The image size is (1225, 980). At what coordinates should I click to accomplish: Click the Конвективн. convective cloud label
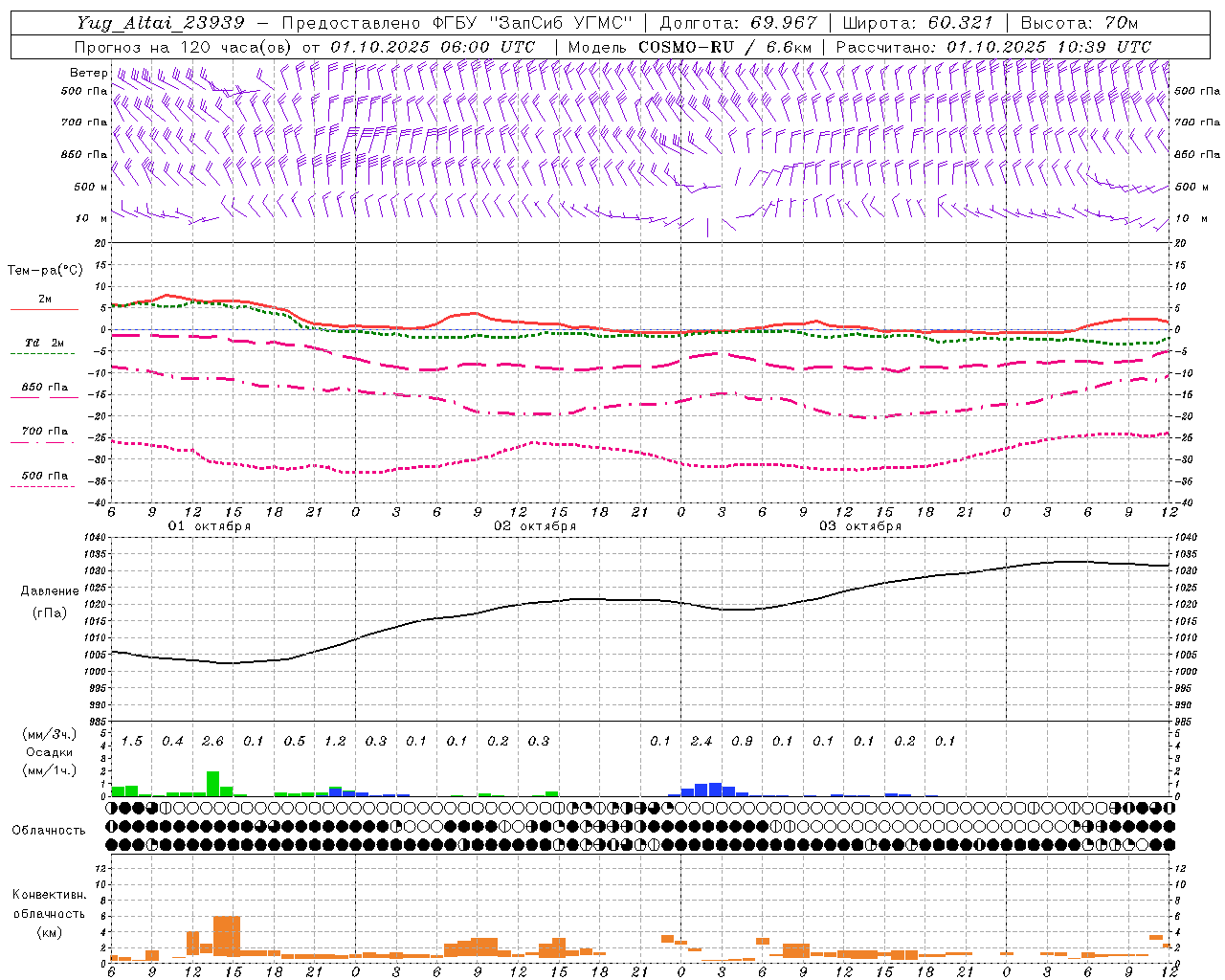click(x=49, y=895)
